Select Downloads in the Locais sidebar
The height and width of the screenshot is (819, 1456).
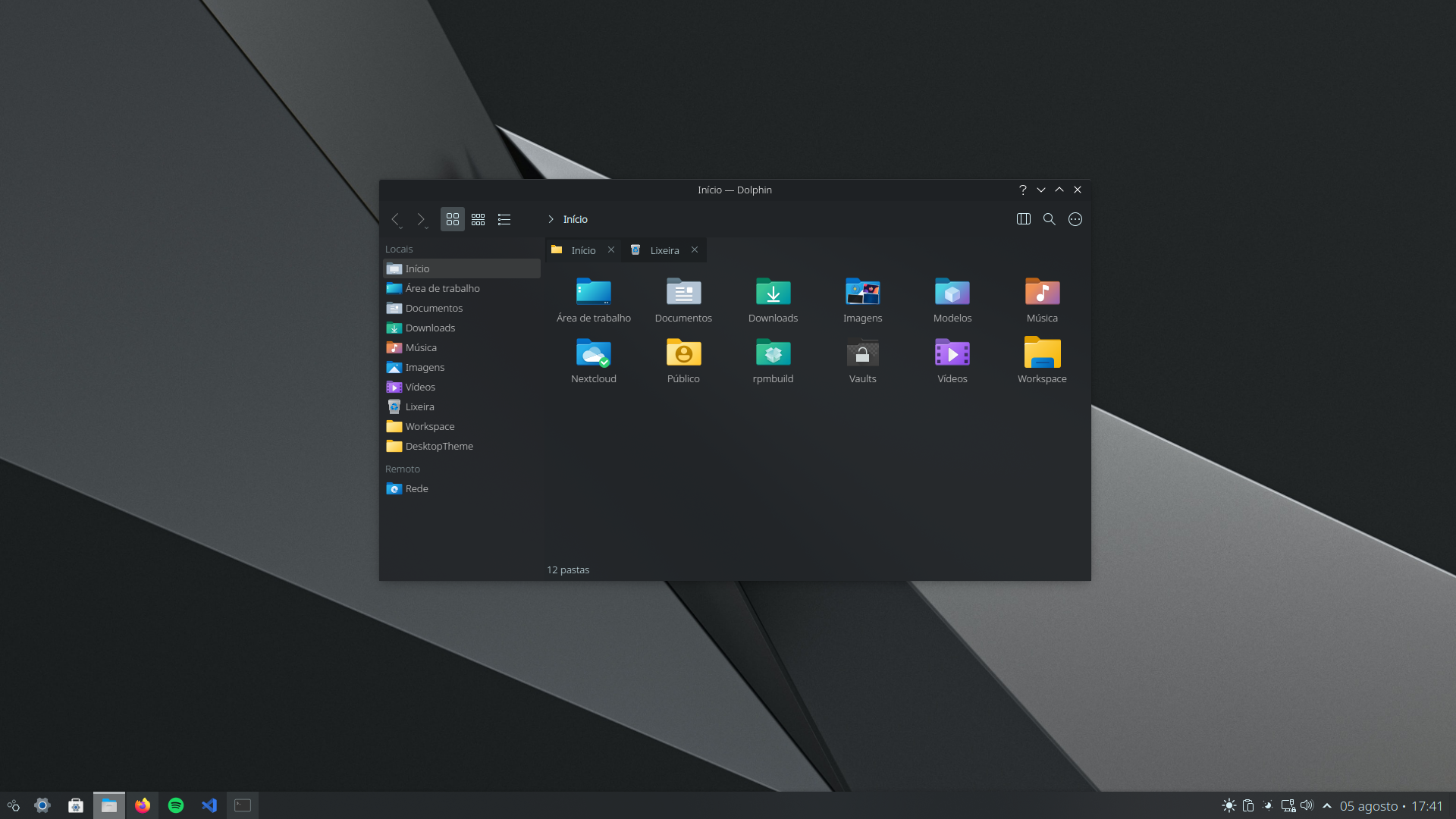[x=430, y=328]
